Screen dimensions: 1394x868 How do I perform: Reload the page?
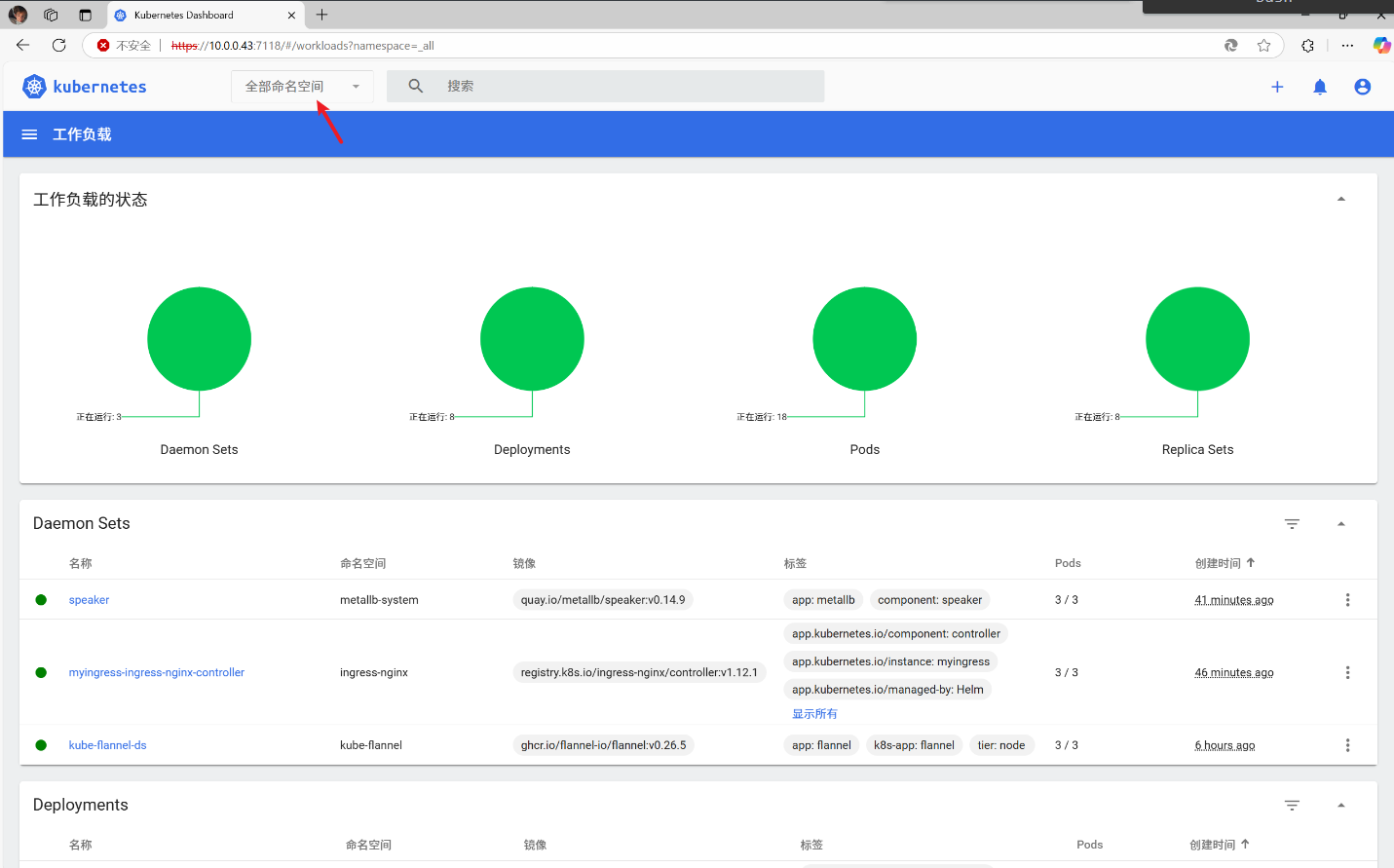[x=59, y=45]
